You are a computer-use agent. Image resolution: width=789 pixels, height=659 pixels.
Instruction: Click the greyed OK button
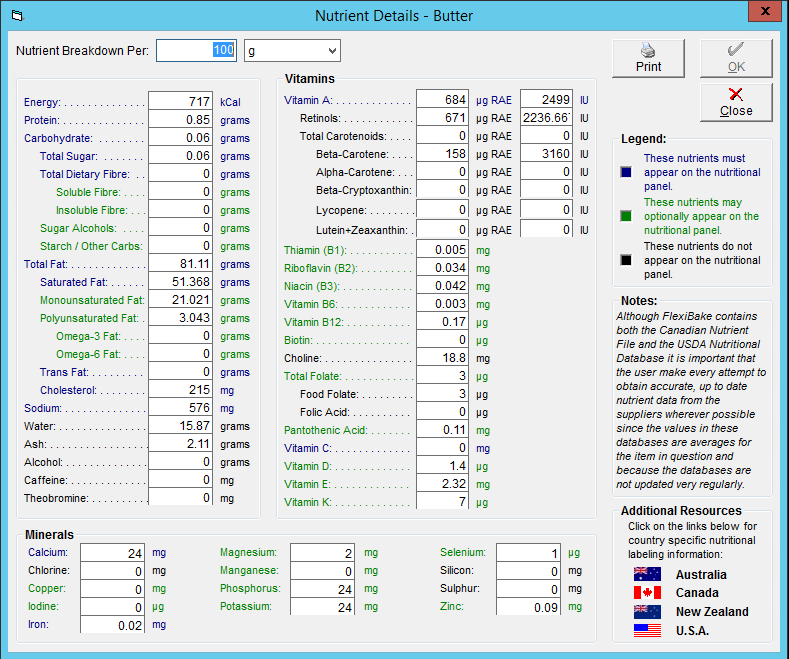tap(736, 58)
